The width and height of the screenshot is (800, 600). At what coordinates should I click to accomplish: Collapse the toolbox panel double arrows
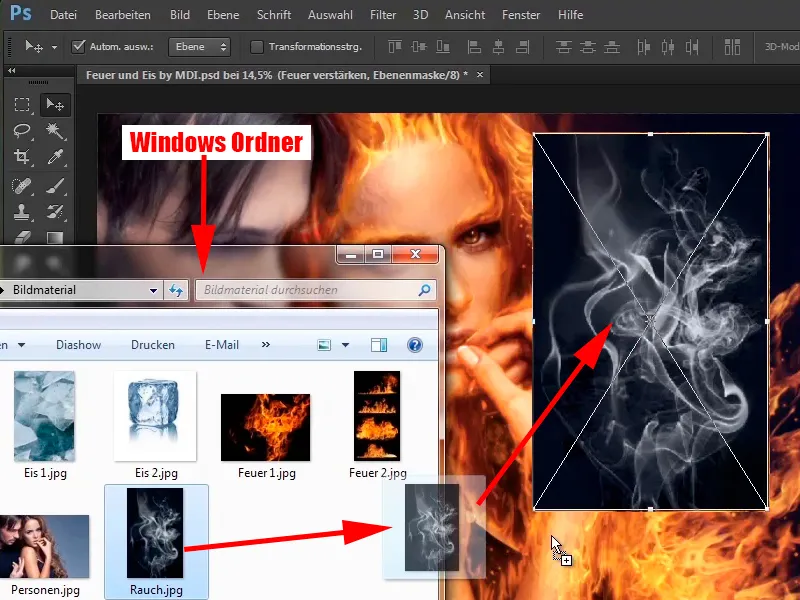click(x=12, y=70)
